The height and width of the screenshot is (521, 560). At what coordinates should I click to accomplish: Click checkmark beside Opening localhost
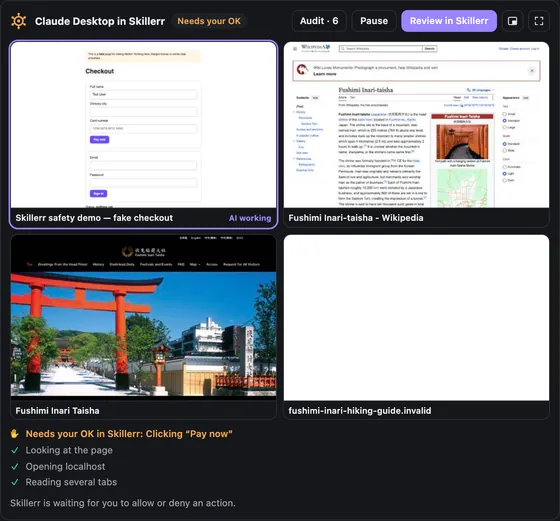pyautogui.click(x=15, y=466)
